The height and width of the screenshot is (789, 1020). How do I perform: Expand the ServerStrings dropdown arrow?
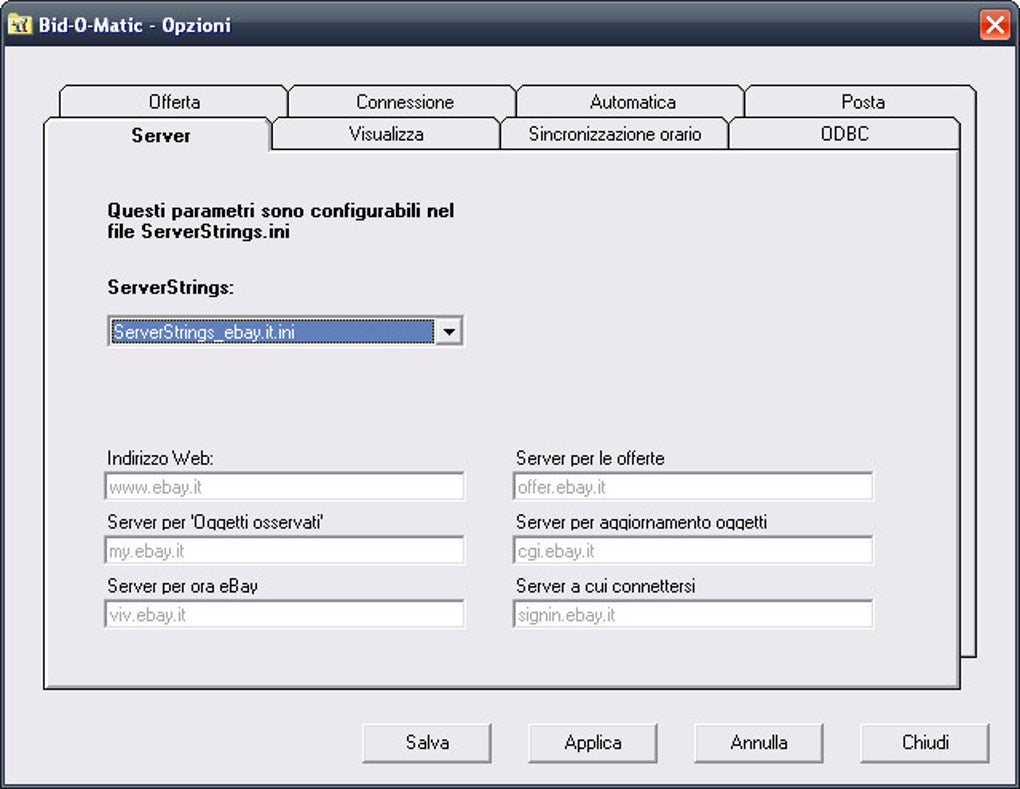(x=449, y=332)
